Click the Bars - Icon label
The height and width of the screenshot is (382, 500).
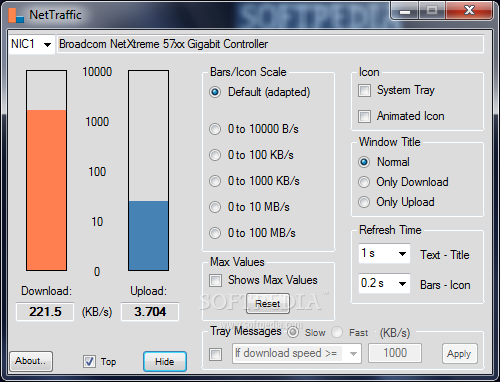(445, 285)
